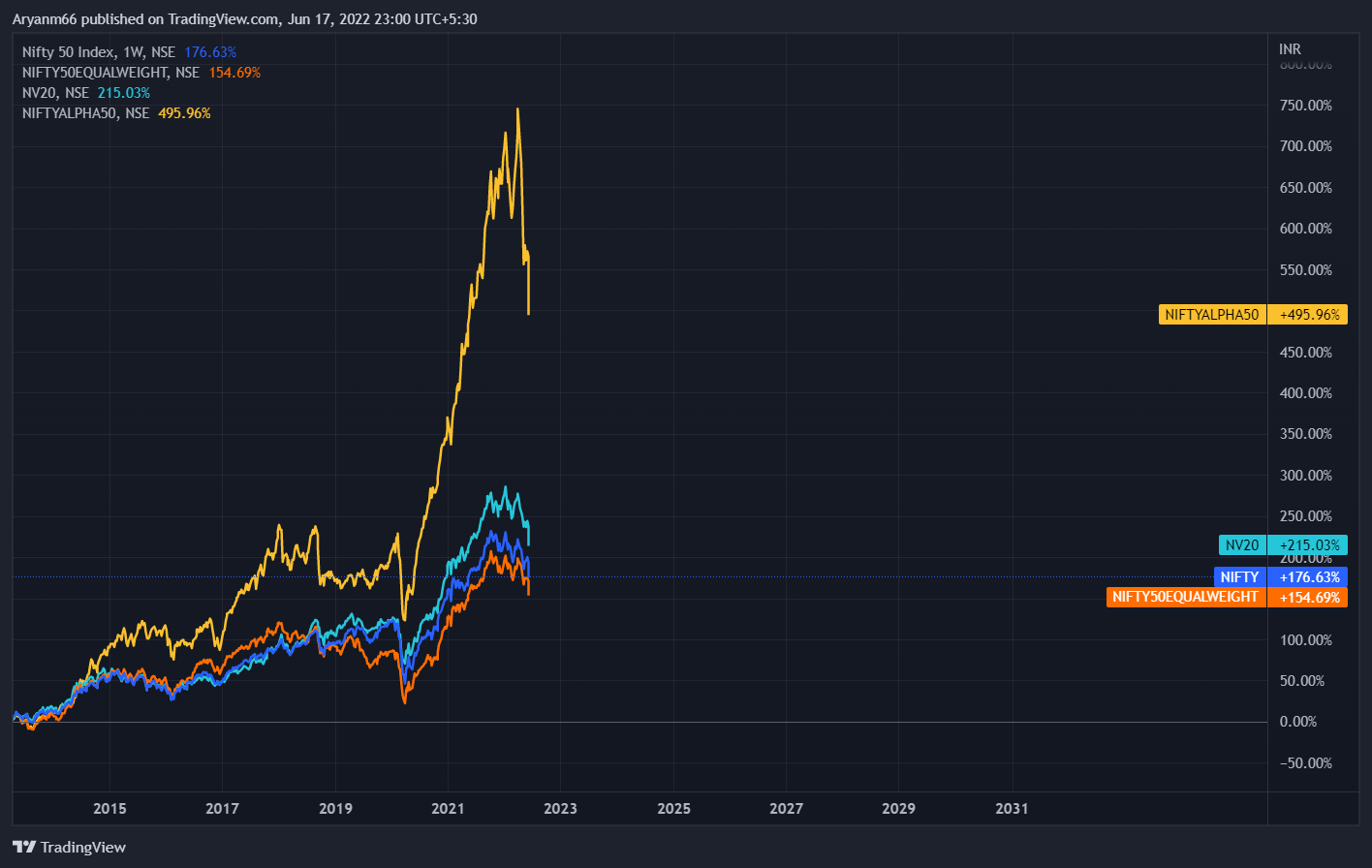The height and width of the screenshot is (868, 1372).
Task: Click the 176.63% value in the legend
Action: (x=210, y=52)
